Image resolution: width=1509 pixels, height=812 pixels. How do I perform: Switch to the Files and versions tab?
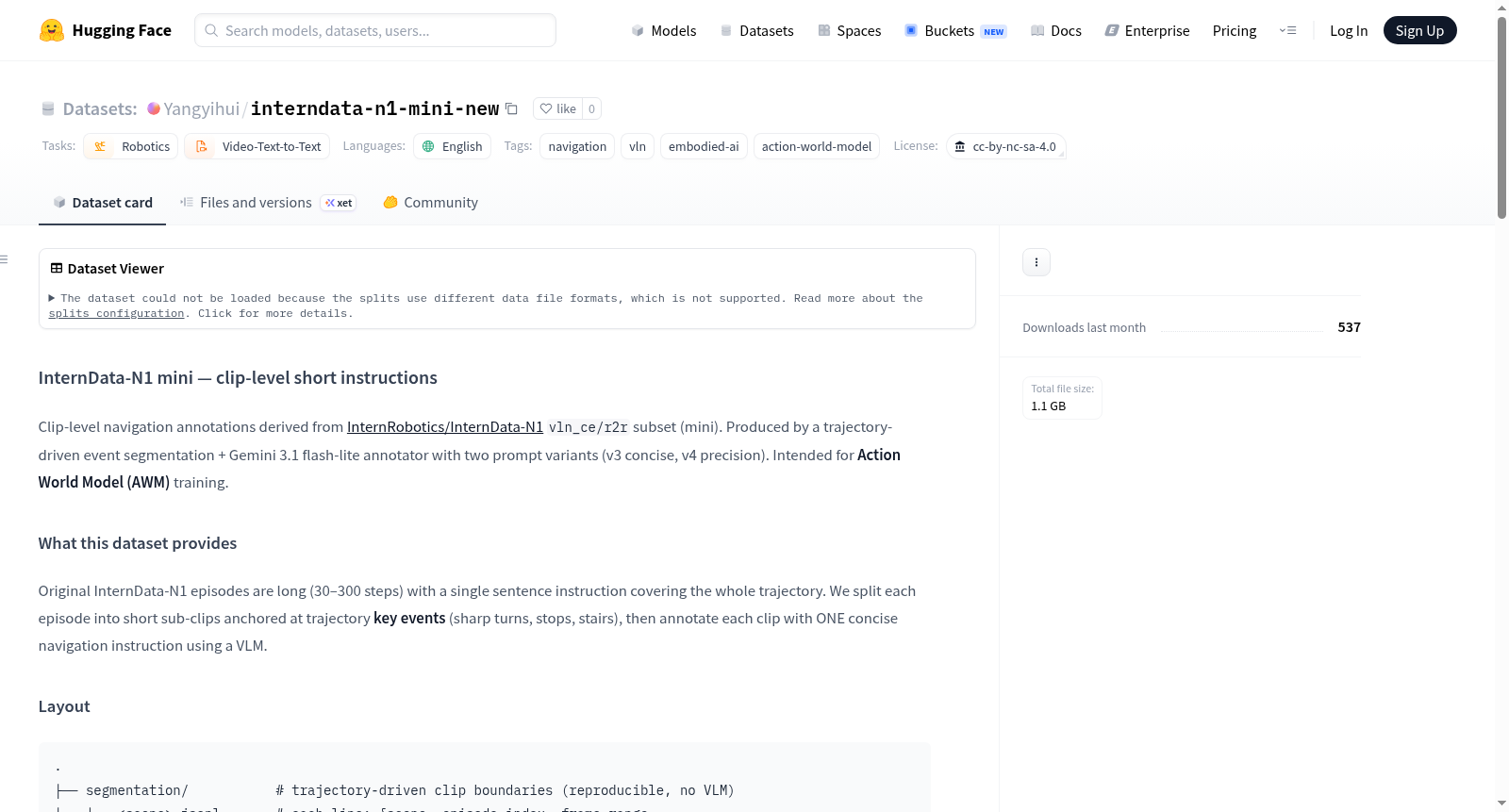tap(268, 203)
